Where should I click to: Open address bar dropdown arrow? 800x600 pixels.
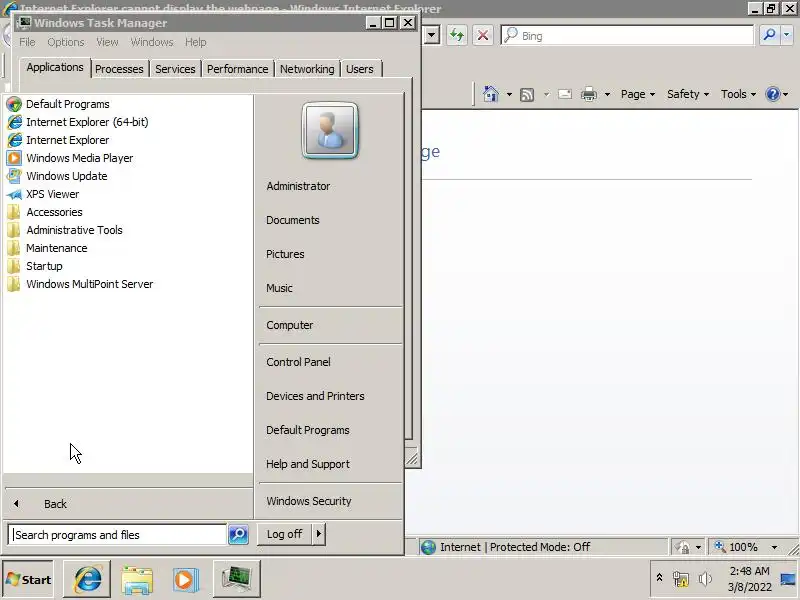(x=432, y=35)
